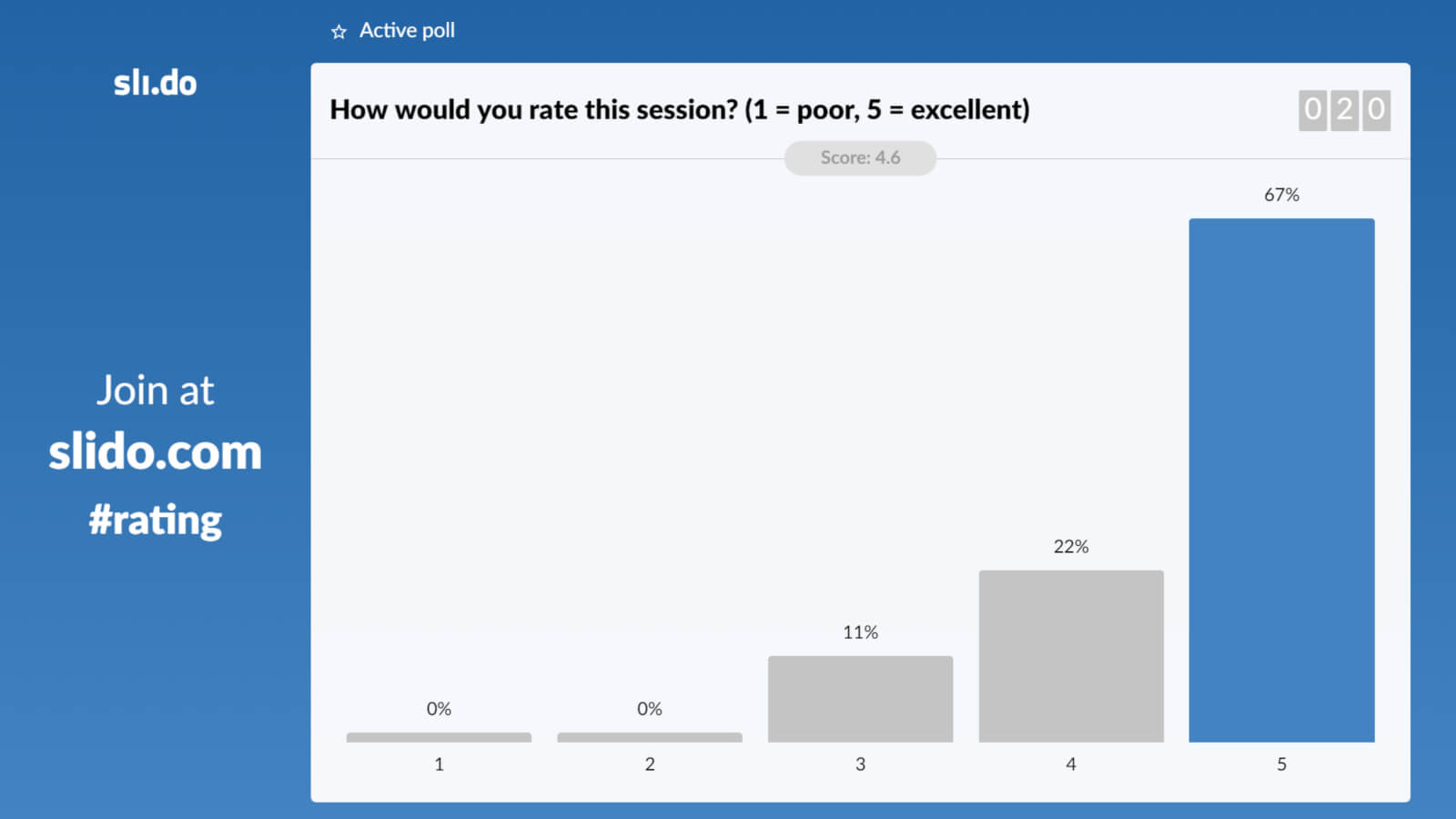Click the axis label 5

coord(1281,764)
